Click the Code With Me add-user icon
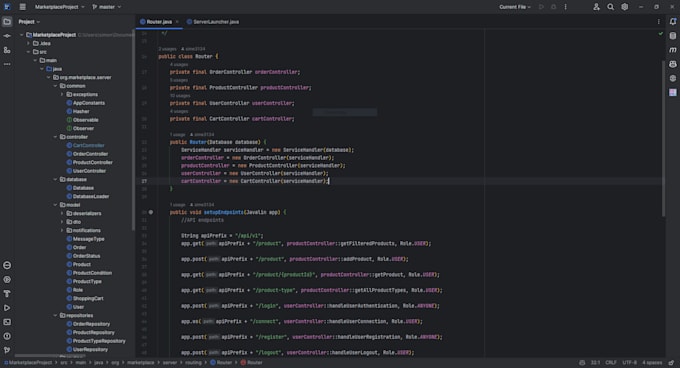Image resolution: width=680 pixels, height=368 pixels. tap(596, 7)
